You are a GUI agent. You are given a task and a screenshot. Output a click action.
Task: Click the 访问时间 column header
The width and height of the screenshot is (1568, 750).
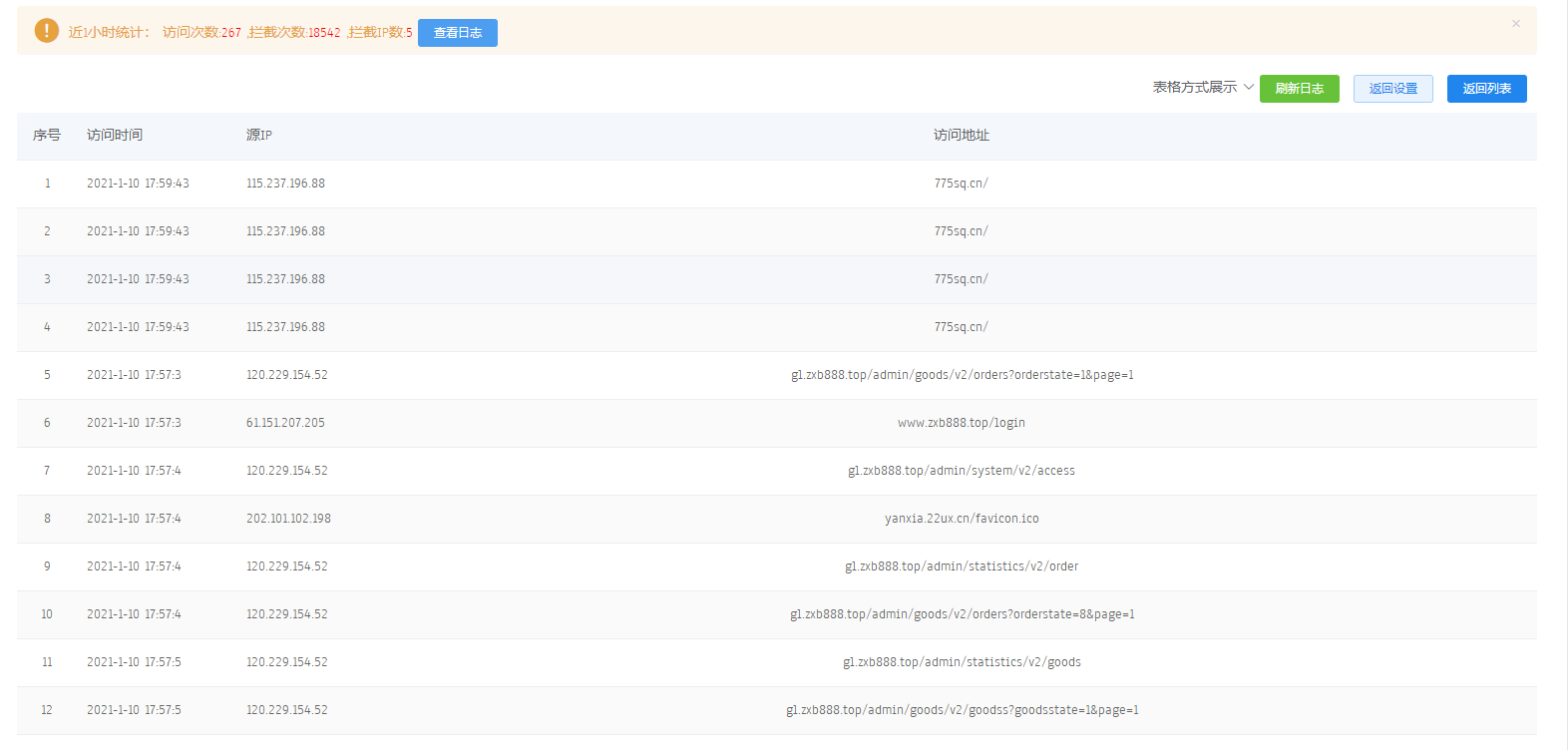(x=115, y=136)
